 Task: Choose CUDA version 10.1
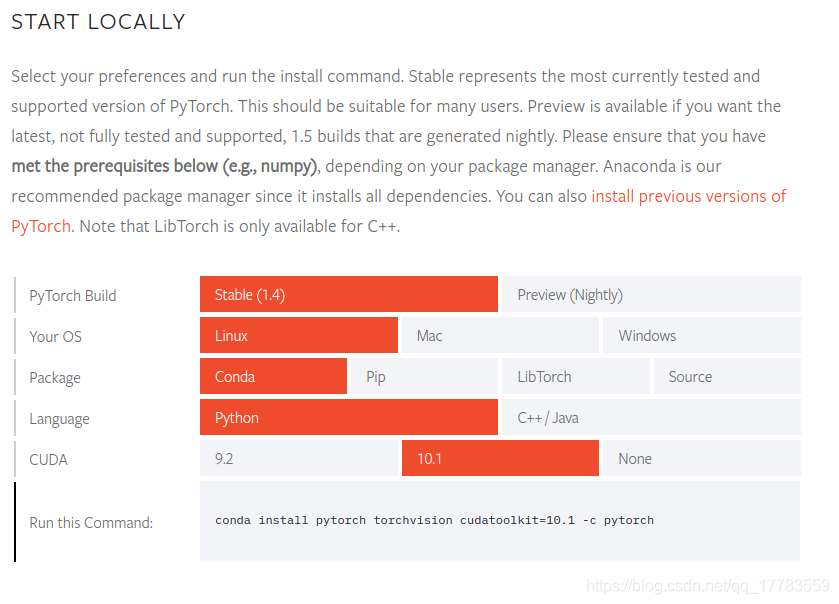point(500,458)
